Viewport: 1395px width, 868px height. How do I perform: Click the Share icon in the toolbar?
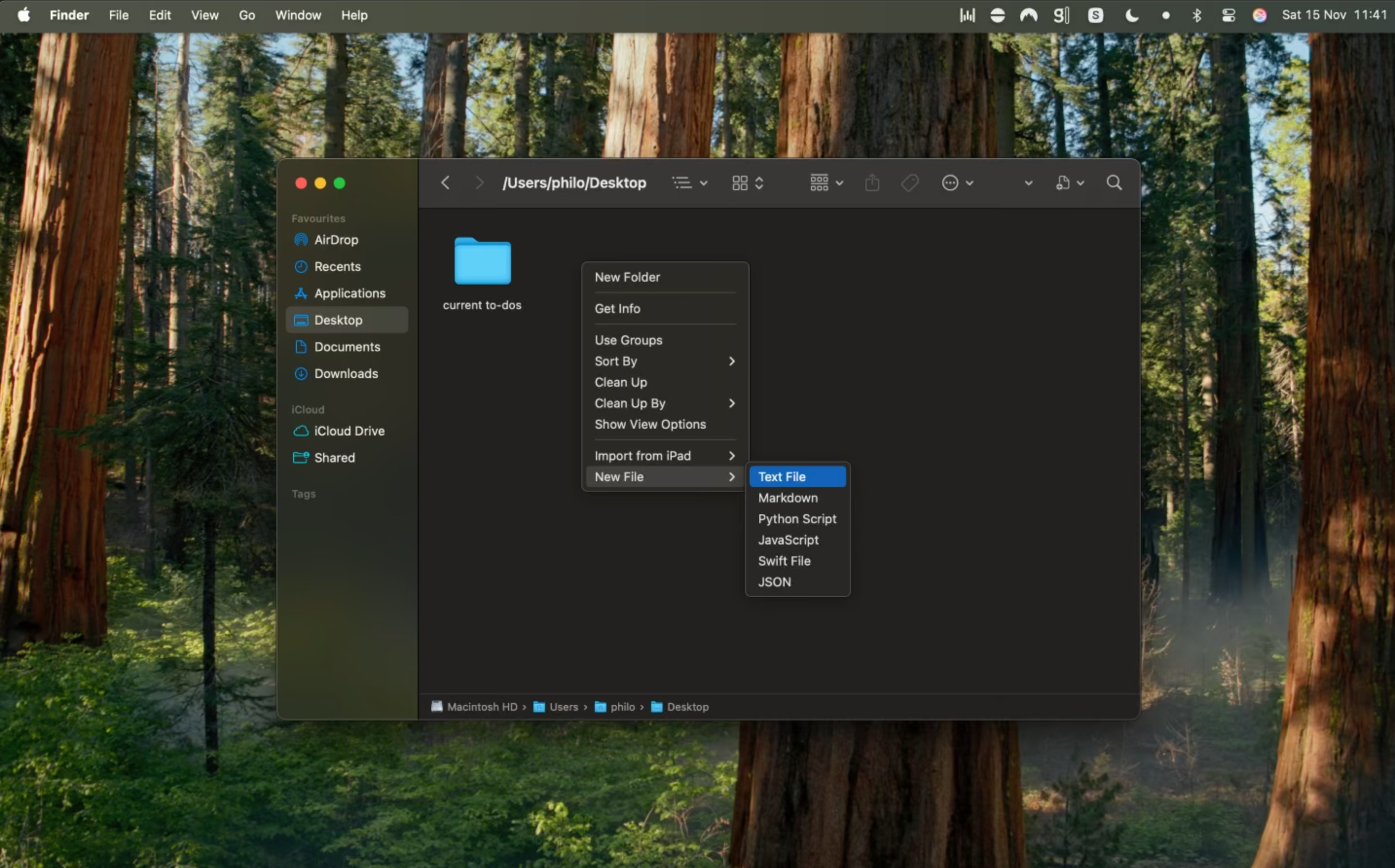[872, 182]
